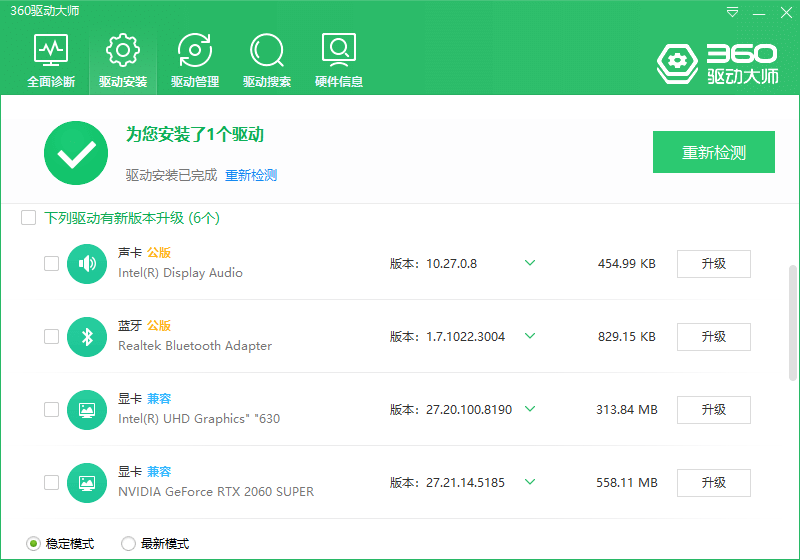This screenshot has height=560, width=800.
Task: Click the Realtek Bluetooth Adapter name
Action: click(195, 346)
